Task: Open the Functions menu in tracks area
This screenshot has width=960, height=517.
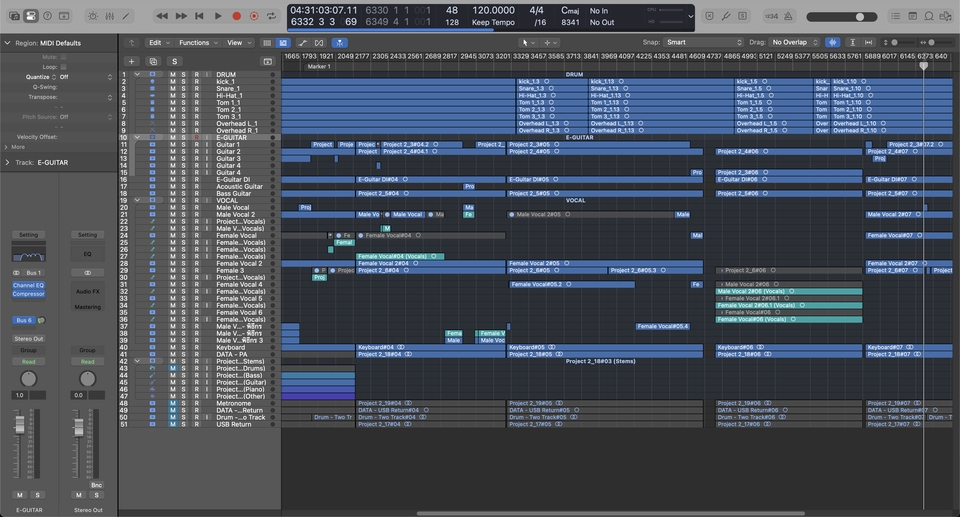Action: [x=196, y=43]
